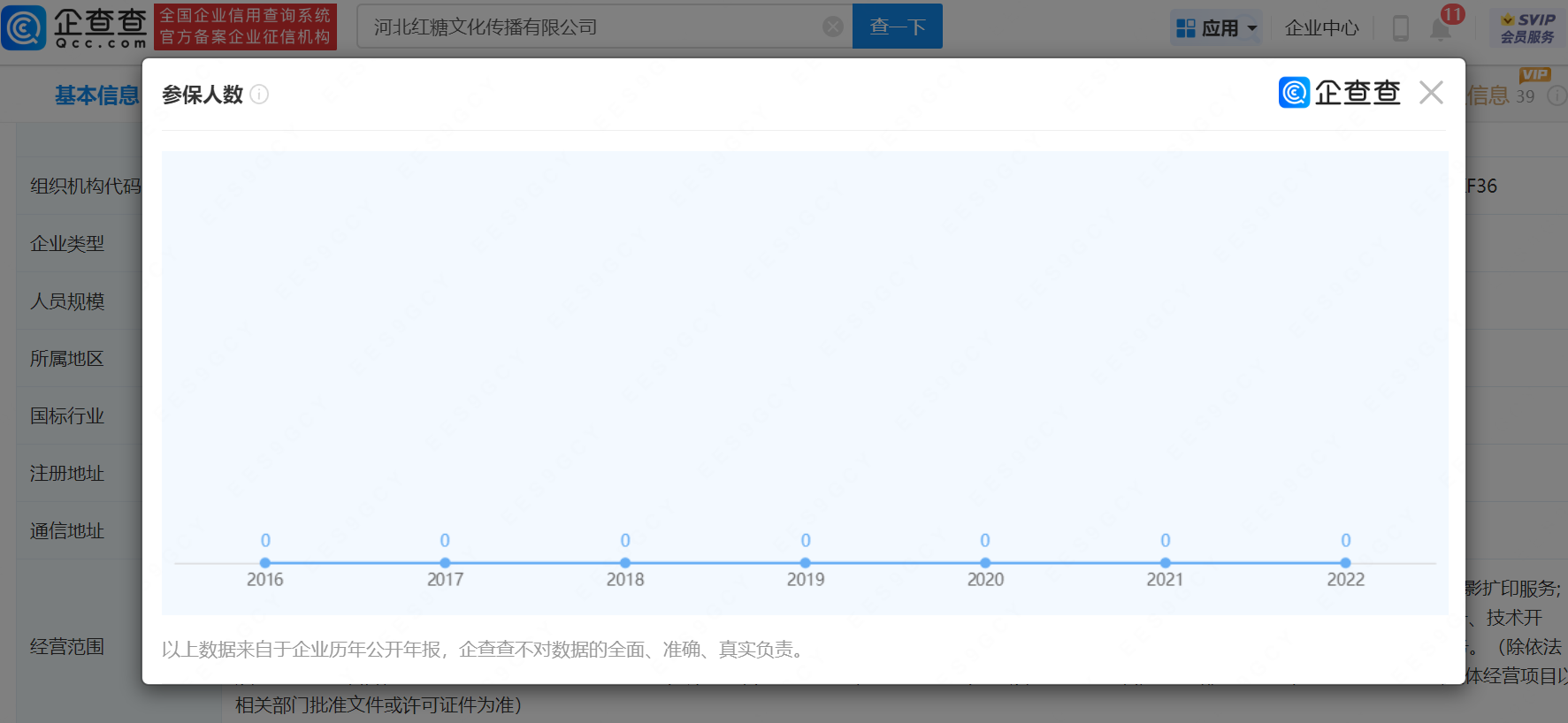Click the 注册地址 row label

click(67, 474)
